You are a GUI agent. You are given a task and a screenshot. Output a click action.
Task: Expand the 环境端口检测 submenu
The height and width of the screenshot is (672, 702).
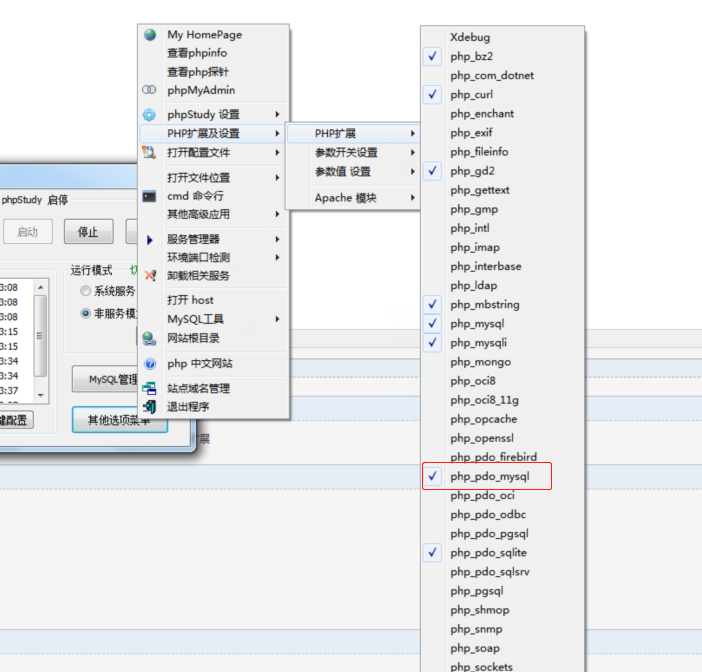click(278, 257)
